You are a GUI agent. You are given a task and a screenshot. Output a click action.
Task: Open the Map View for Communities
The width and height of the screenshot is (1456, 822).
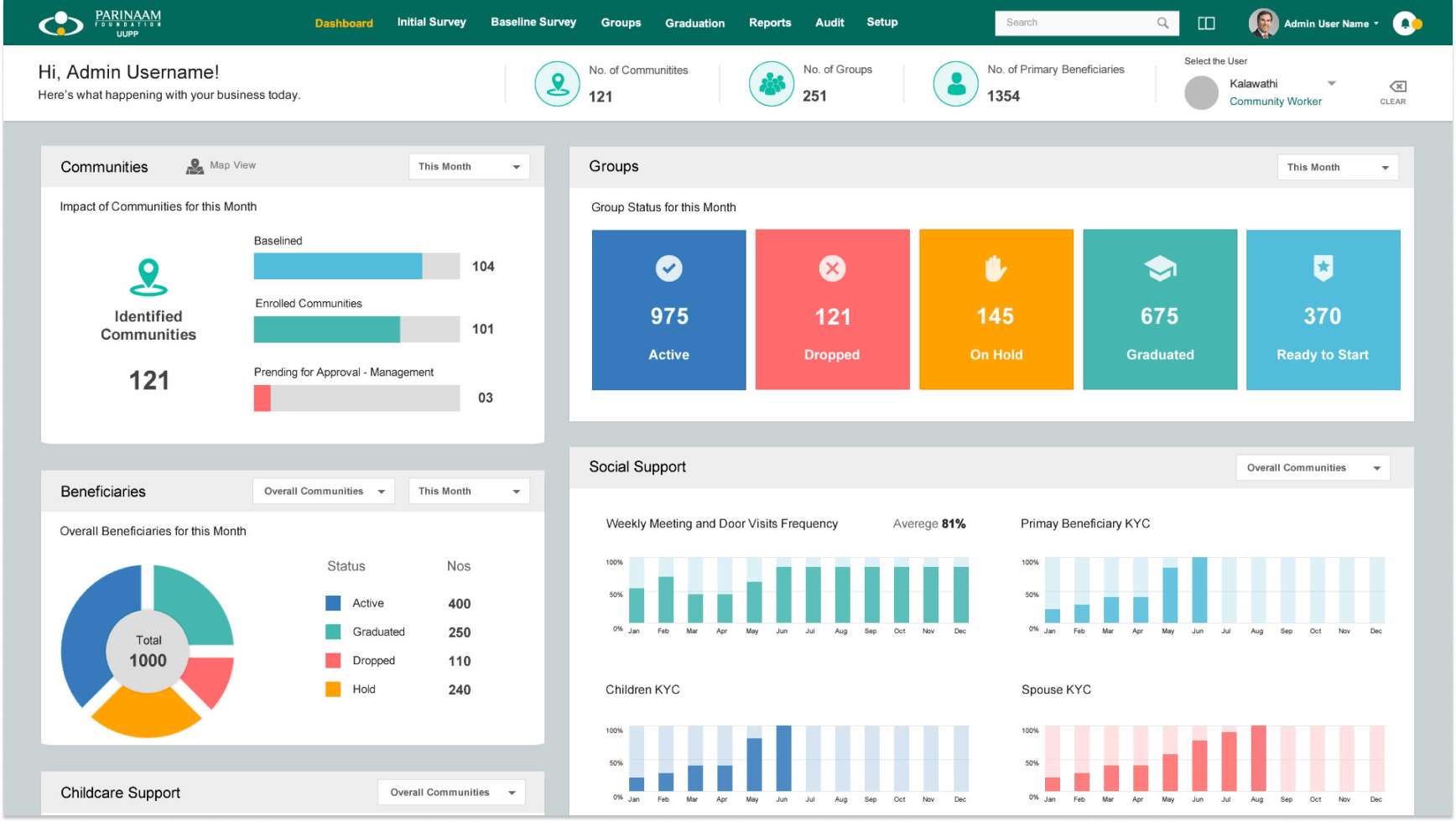tap(221, 165)
